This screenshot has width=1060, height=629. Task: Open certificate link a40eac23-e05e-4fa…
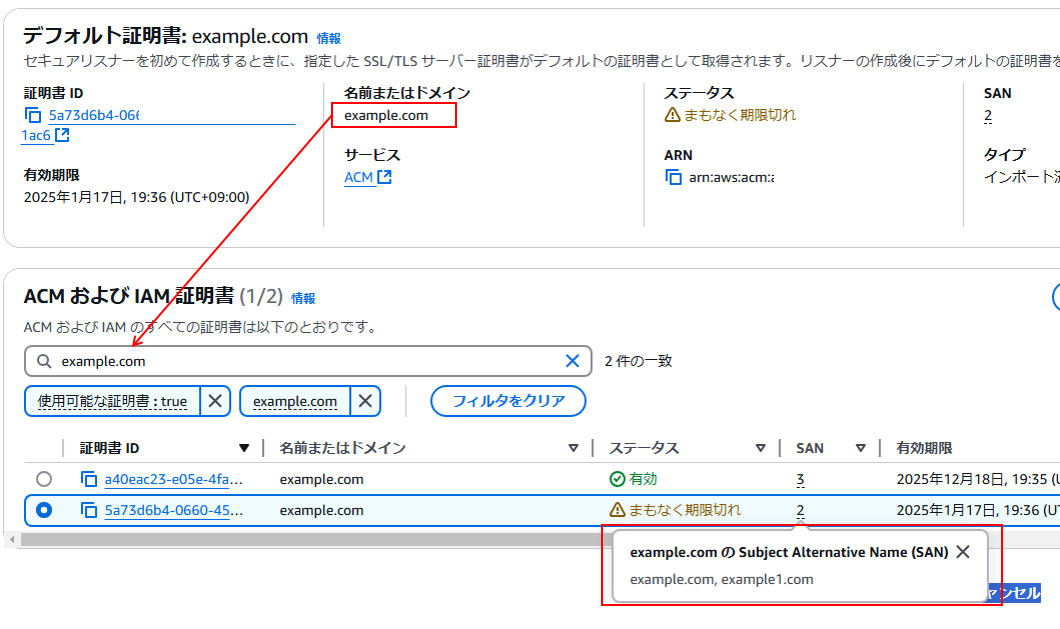tap(173, 479)
